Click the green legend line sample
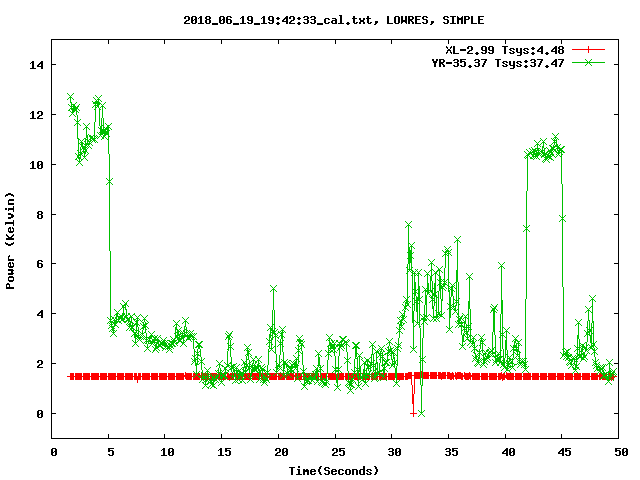640x480 pixels. point(588,62)
